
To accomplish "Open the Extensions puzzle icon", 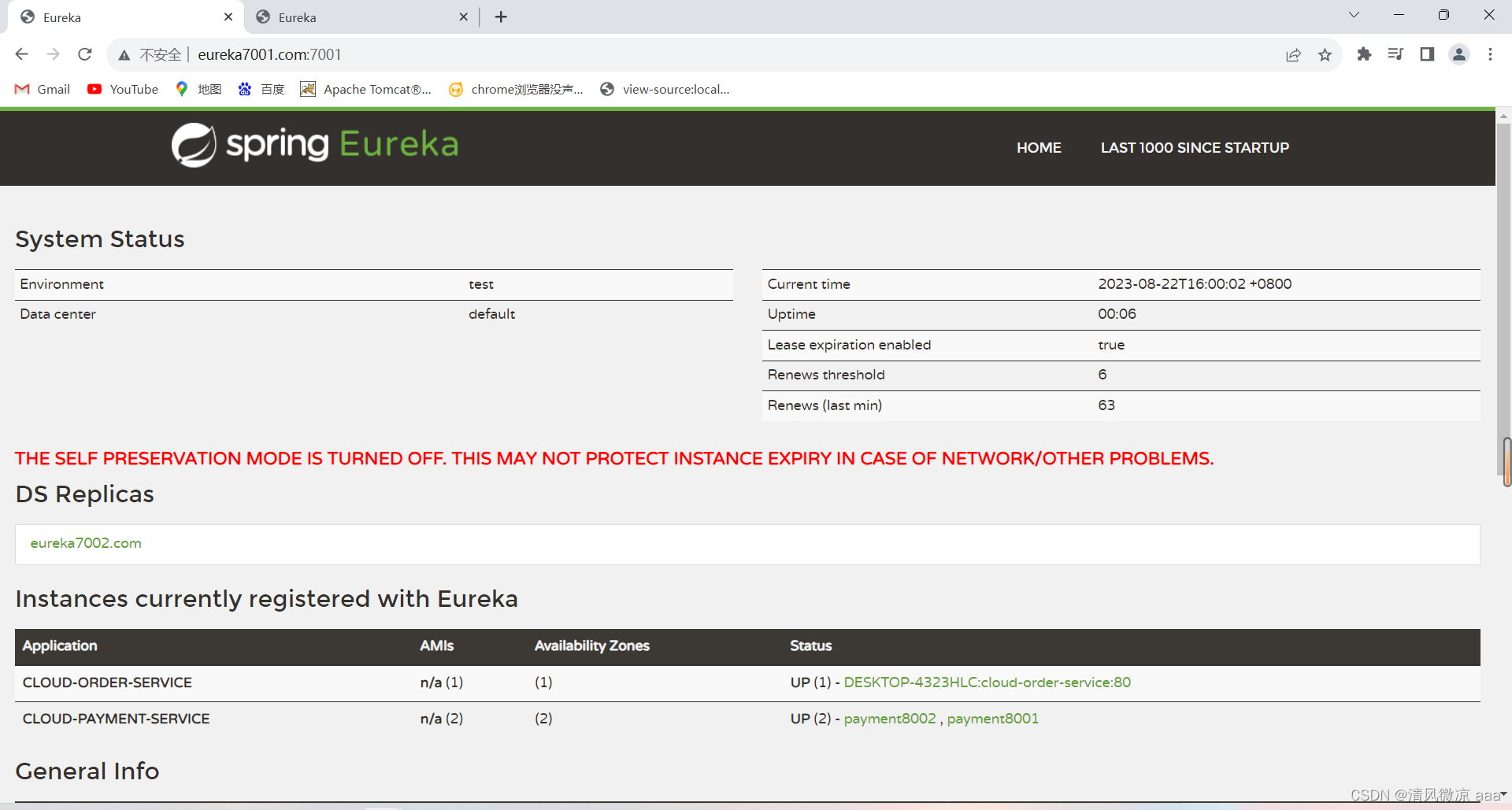I will (x=1364, y=54).
